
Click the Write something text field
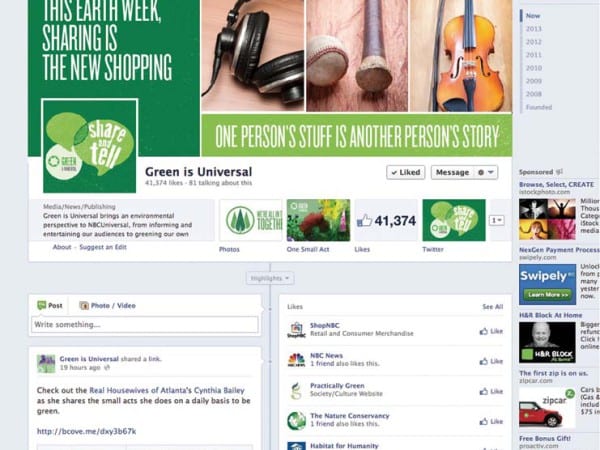click(x=145, y=324)
